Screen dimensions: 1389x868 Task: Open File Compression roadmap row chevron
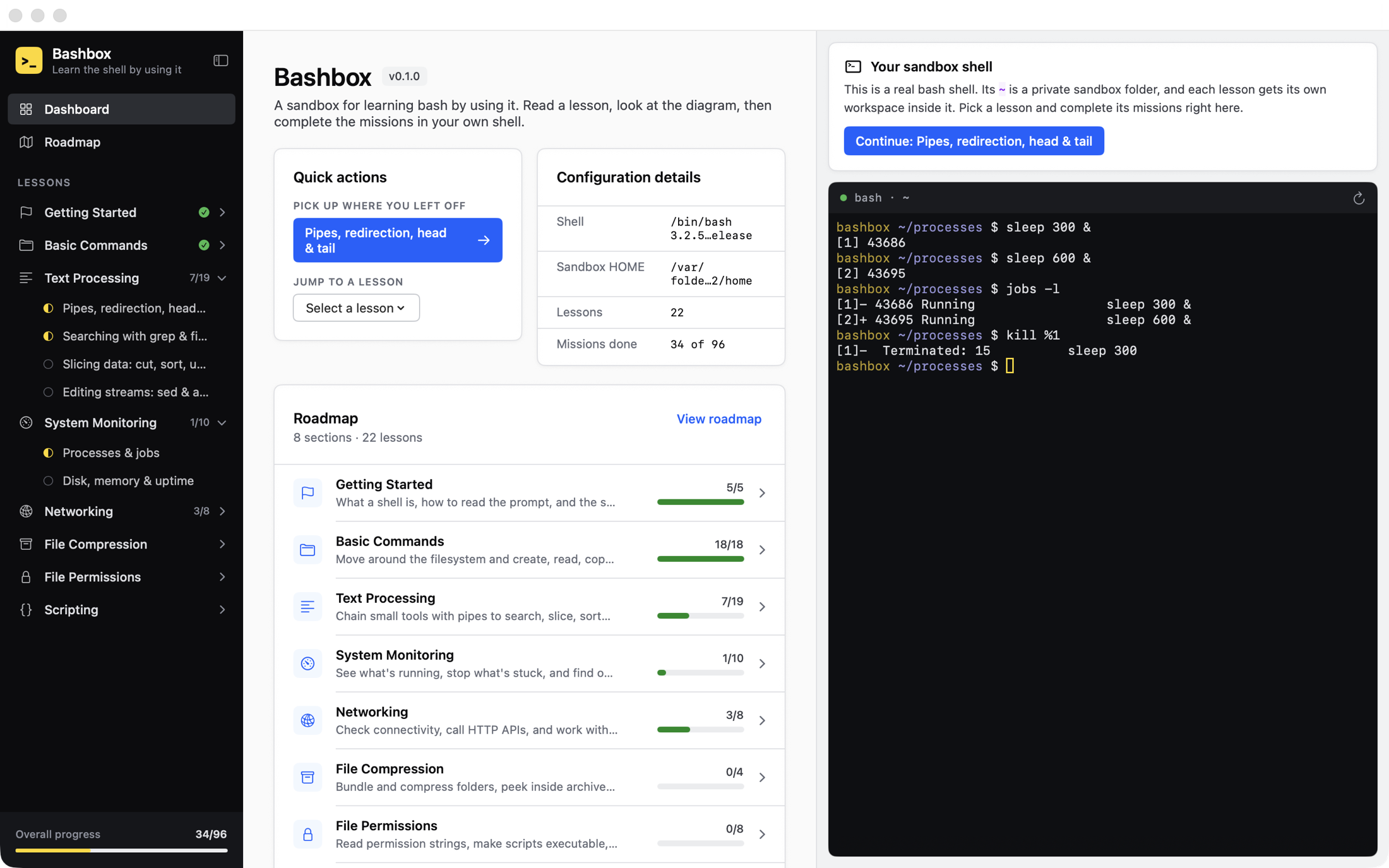pos(762,777)
